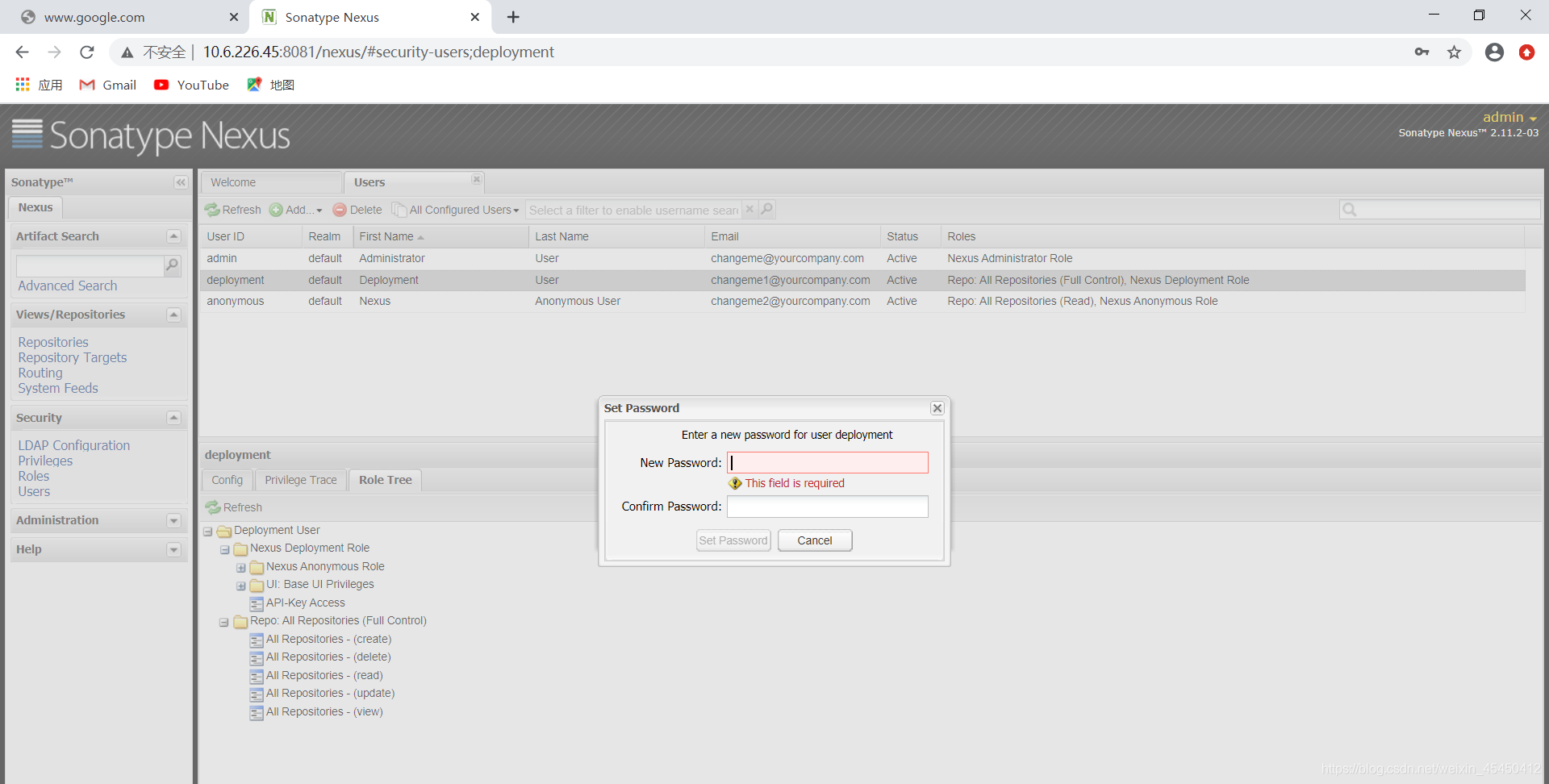Collapse the Sonatype left sidebar
The width and height of the screenshot is (1549, 784).
(x=181, y=182)
